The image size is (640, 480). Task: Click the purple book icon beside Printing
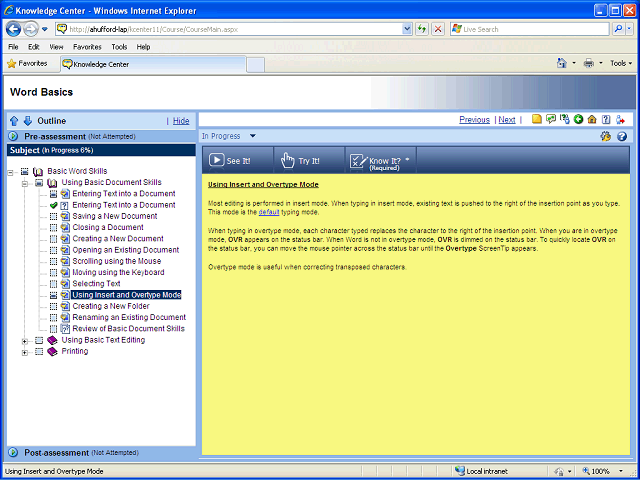pos(52,351)
